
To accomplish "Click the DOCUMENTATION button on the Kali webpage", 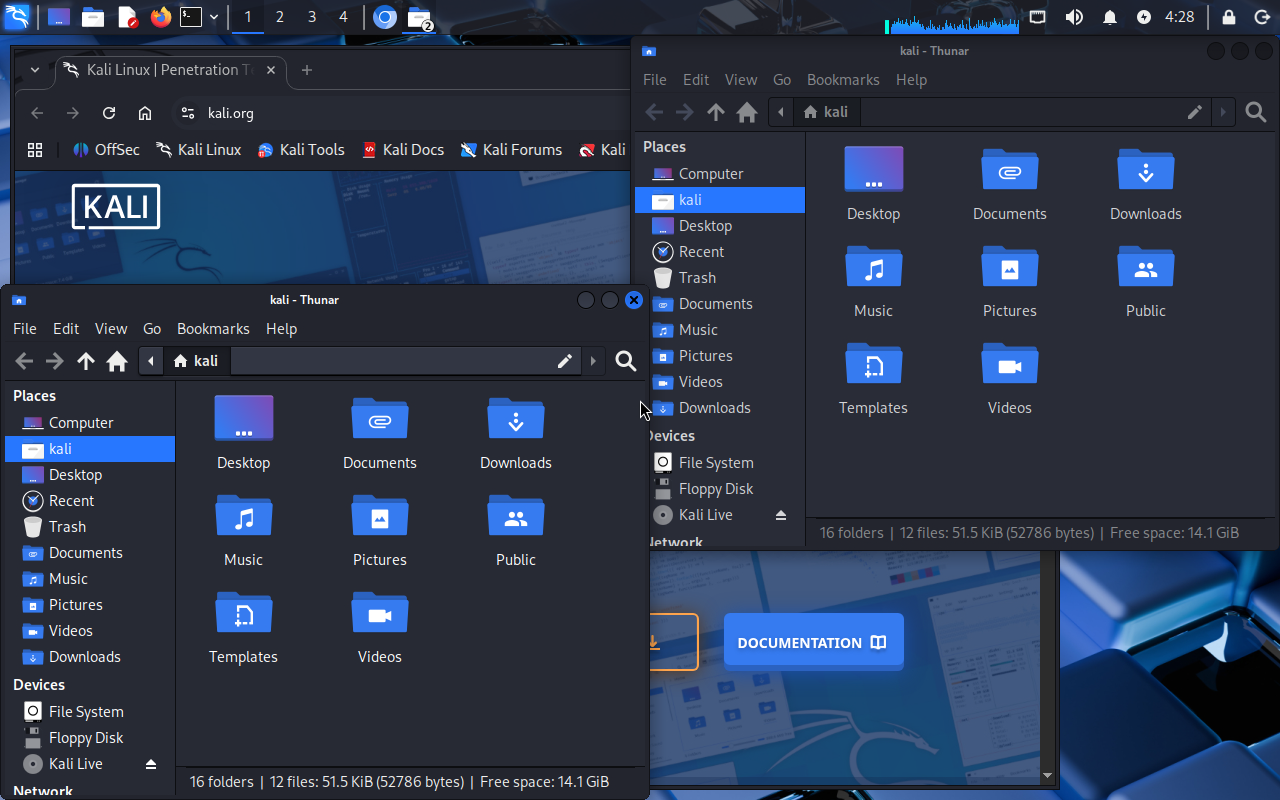I will point(812,642).
